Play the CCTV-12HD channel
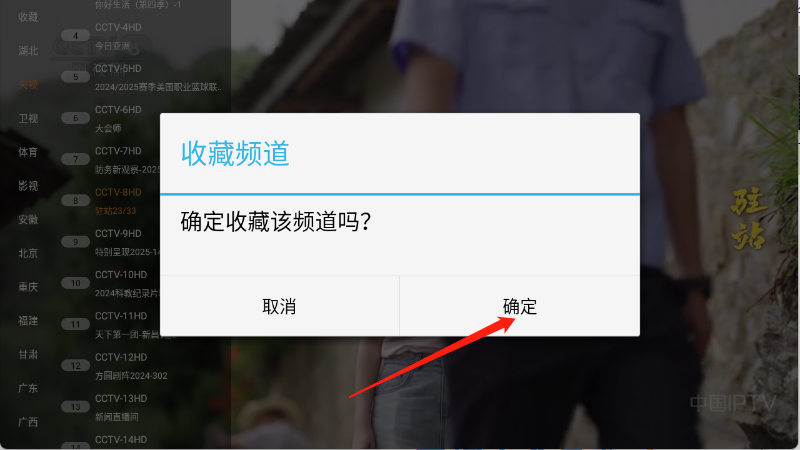 (121, 357)
